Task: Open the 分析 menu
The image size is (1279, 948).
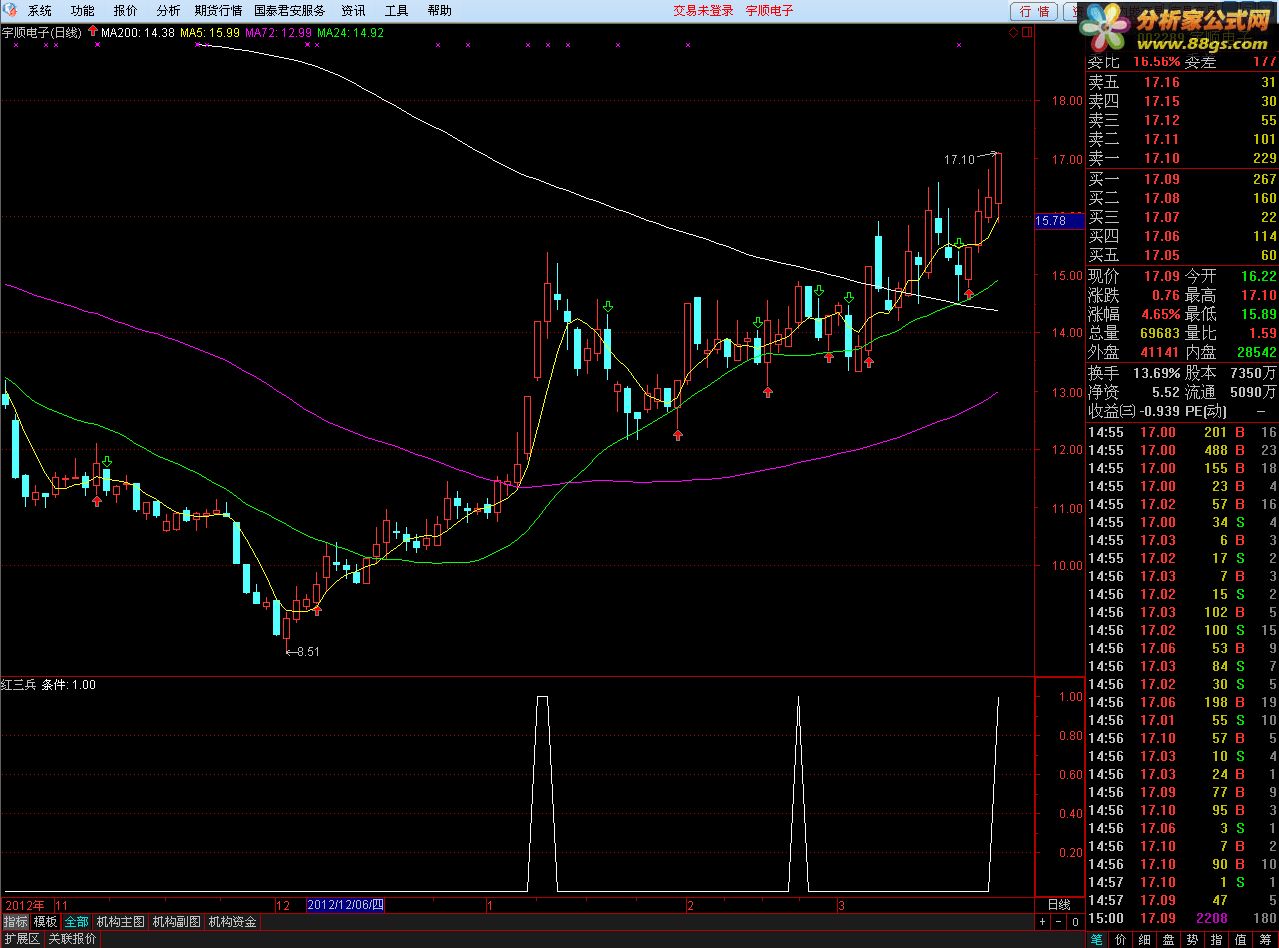Action: pyautogui.click(x=169, y=11)
